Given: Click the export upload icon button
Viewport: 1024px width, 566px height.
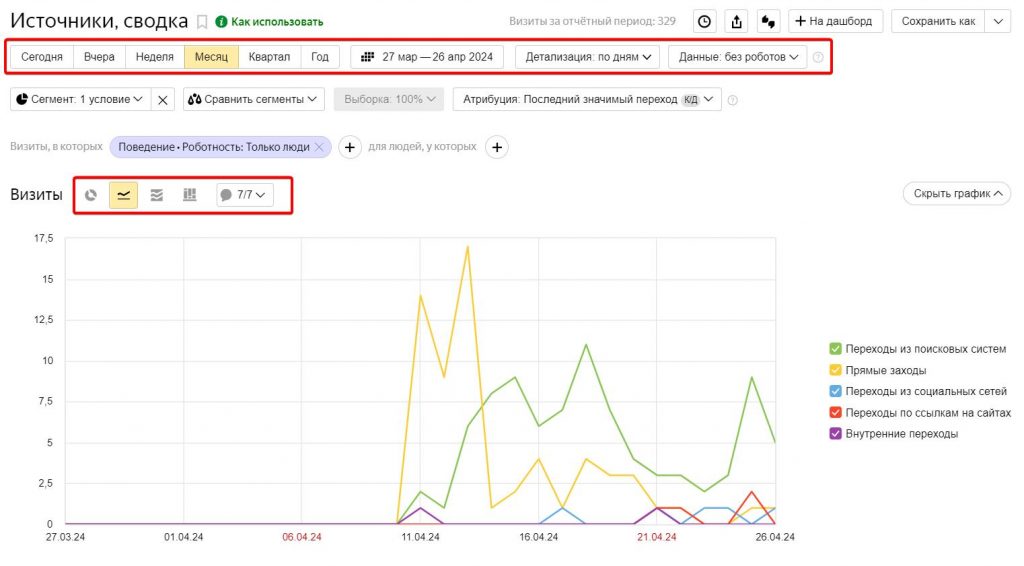Looking at the screenshot, I should tap(737, 21).
